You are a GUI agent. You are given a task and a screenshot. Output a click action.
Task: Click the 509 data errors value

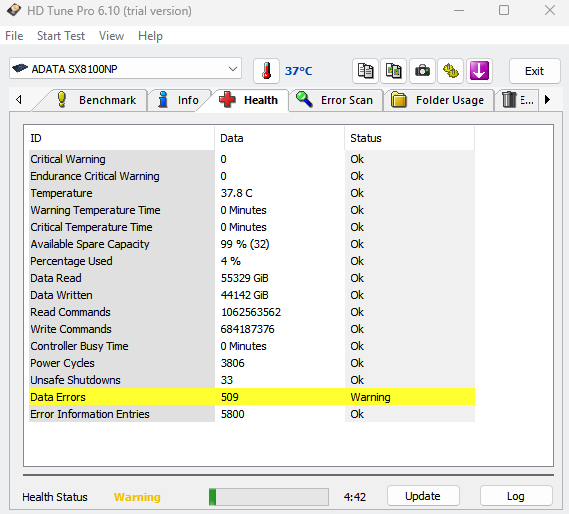pos(230,397)
